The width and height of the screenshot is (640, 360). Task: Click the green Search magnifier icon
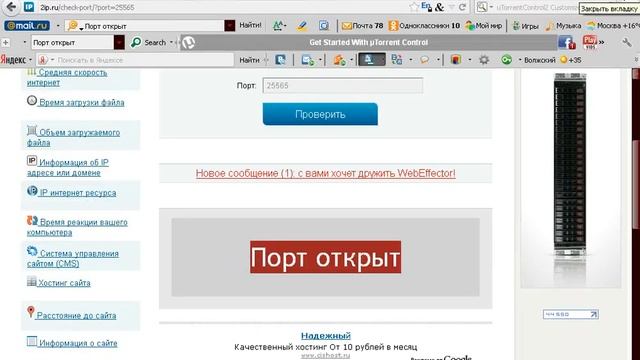(136, 42)
